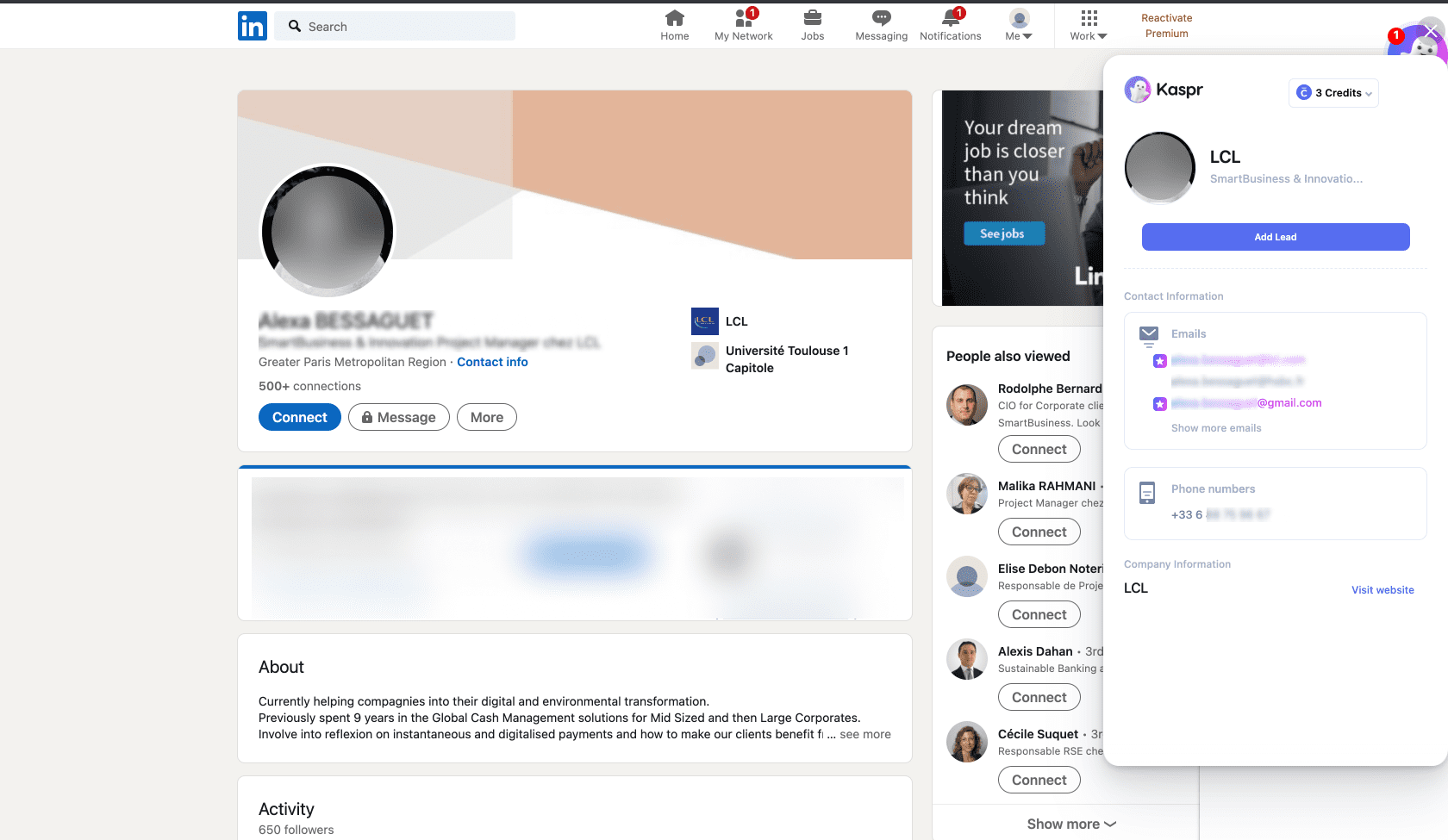Open the More button on profile
Image resolution: width=1448 pixels, height=840 pixels.
coord(487,417)
